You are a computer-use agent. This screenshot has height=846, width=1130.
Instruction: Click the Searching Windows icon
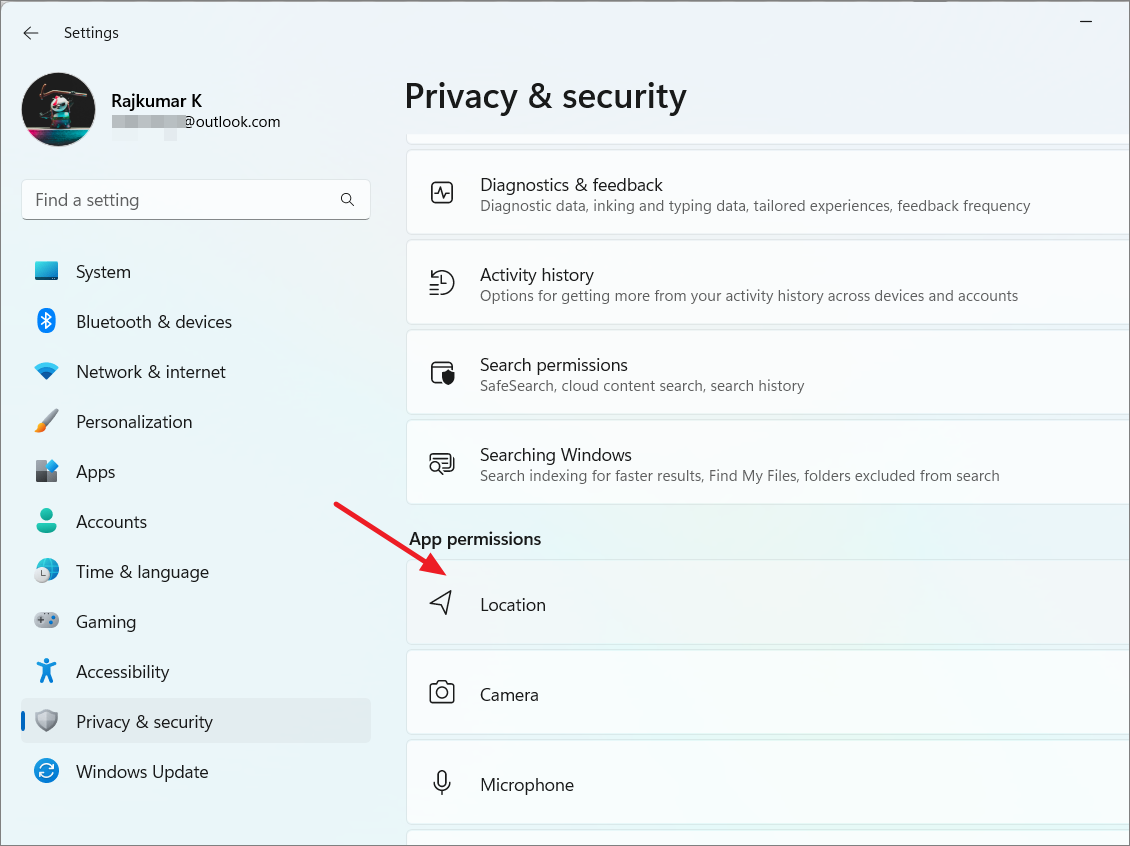coord(442,463)
